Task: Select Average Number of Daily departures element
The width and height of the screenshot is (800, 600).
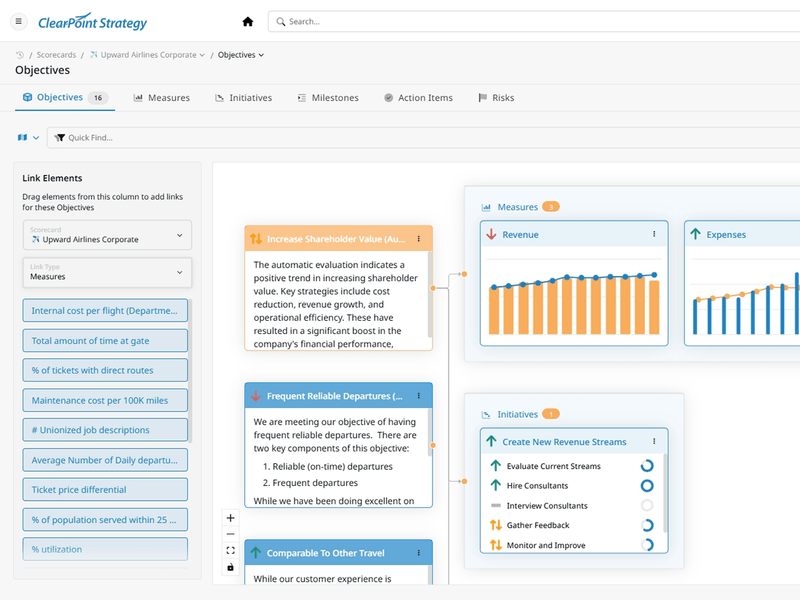Action: click(x=105, y=460)
